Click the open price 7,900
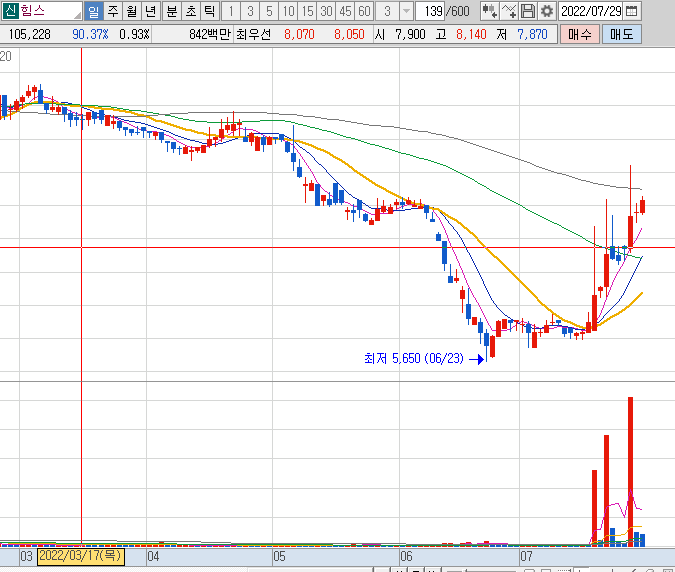This screenshot has height=572, width=675. [410, 34]
